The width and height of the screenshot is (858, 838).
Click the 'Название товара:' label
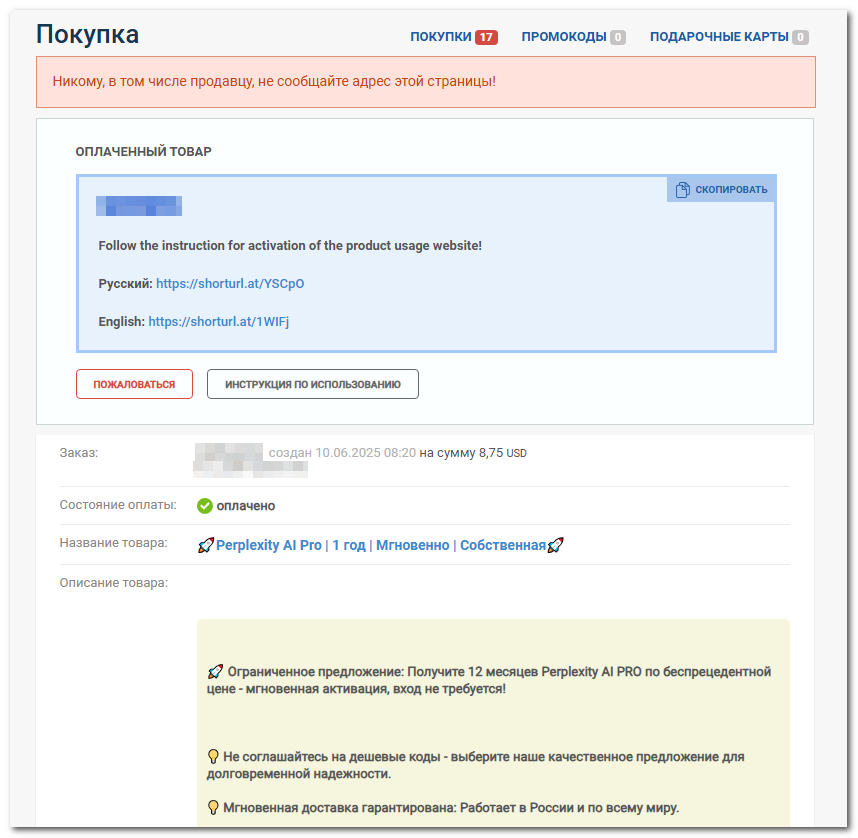tap(114, 542)
